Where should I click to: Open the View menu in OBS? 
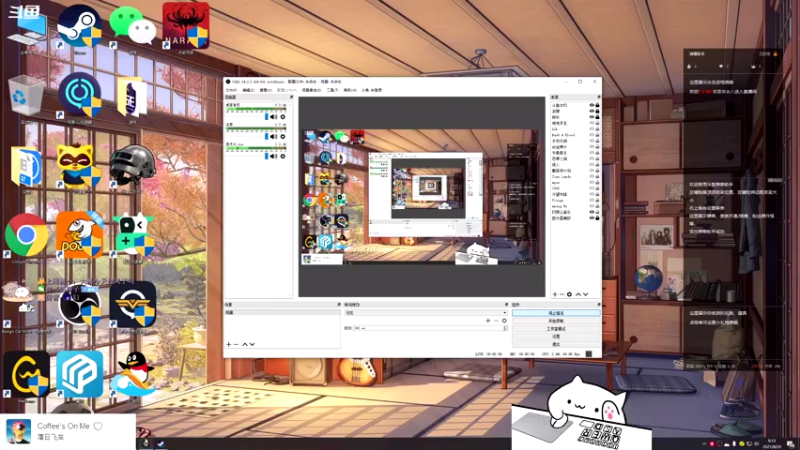pyautogui.click(x=266, y=90)
